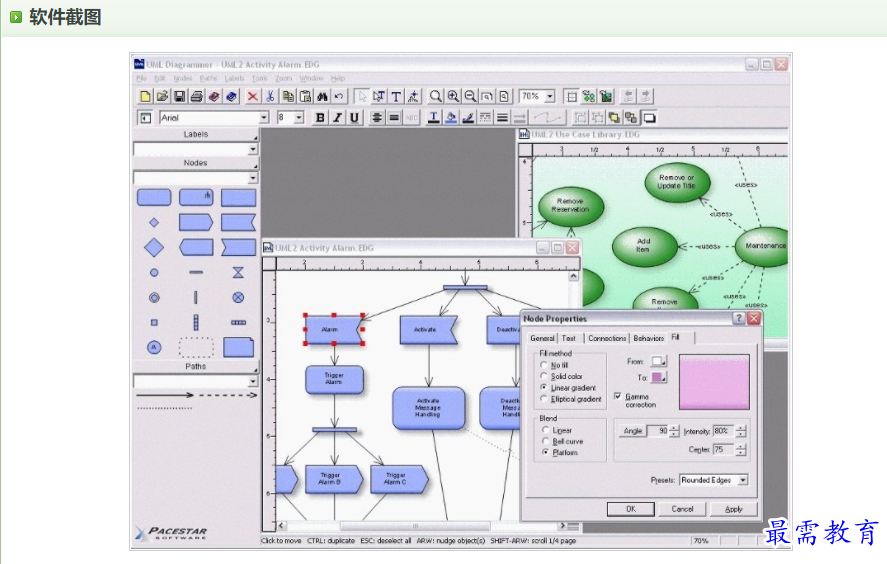Open the Labels panel dropdown
This screenshot has height=564, width=887.
[252, 149]
